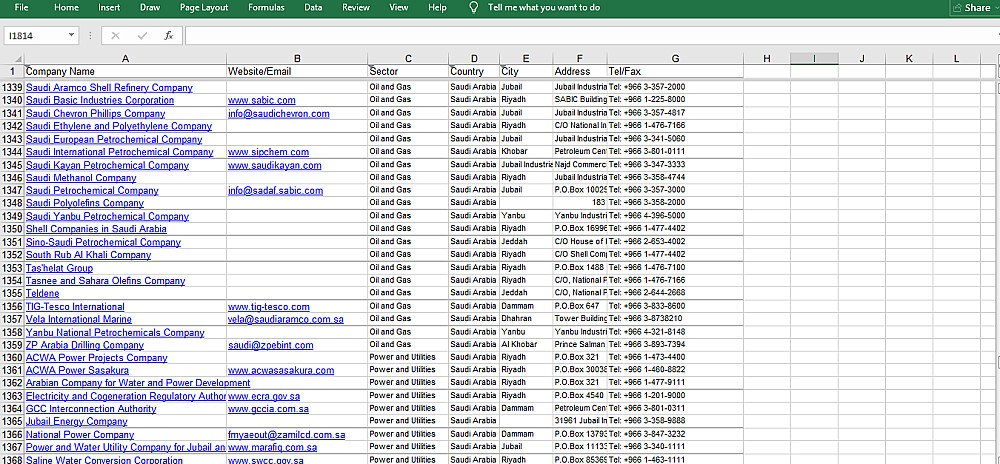The height and width of the screenshot is (464, 1000).
Task: Open www.acwasasakura.com link
Action: 281,370
